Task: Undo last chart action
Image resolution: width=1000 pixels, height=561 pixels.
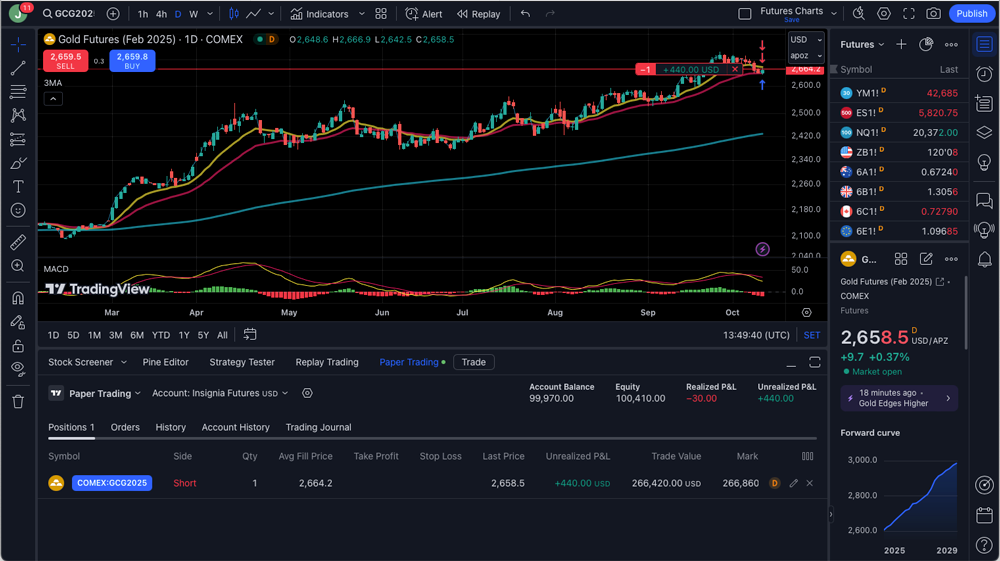Action: 525,13
